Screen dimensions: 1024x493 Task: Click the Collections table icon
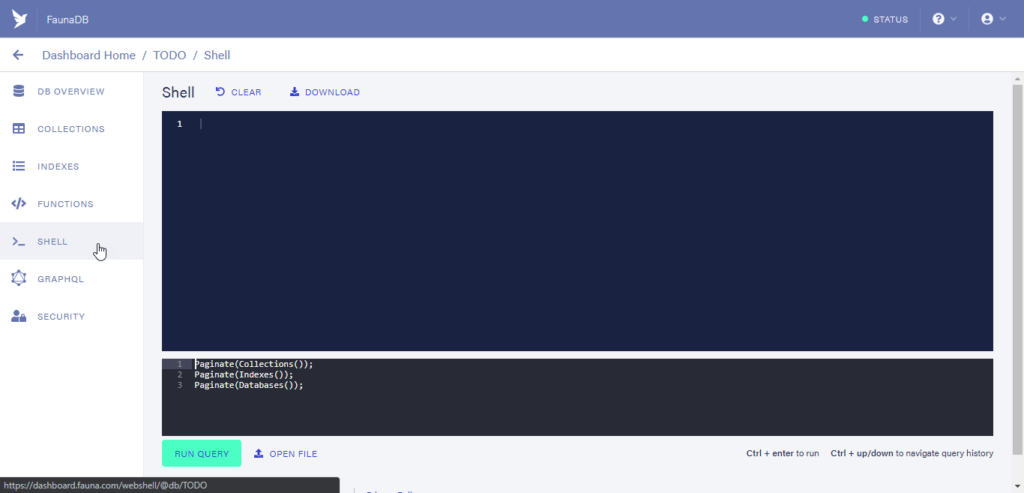coord(19,129)
